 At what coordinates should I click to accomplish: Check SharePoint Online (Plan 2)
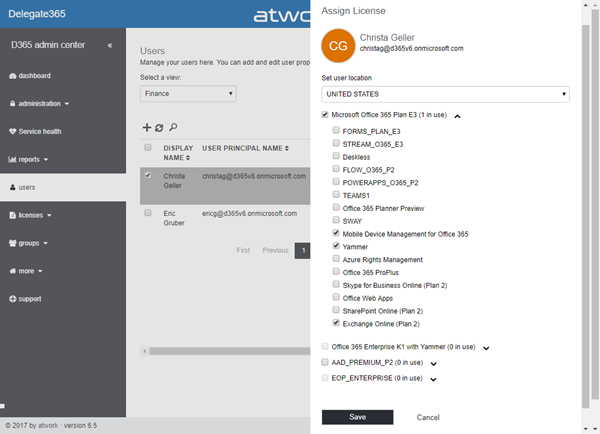[x=336, y=310]
